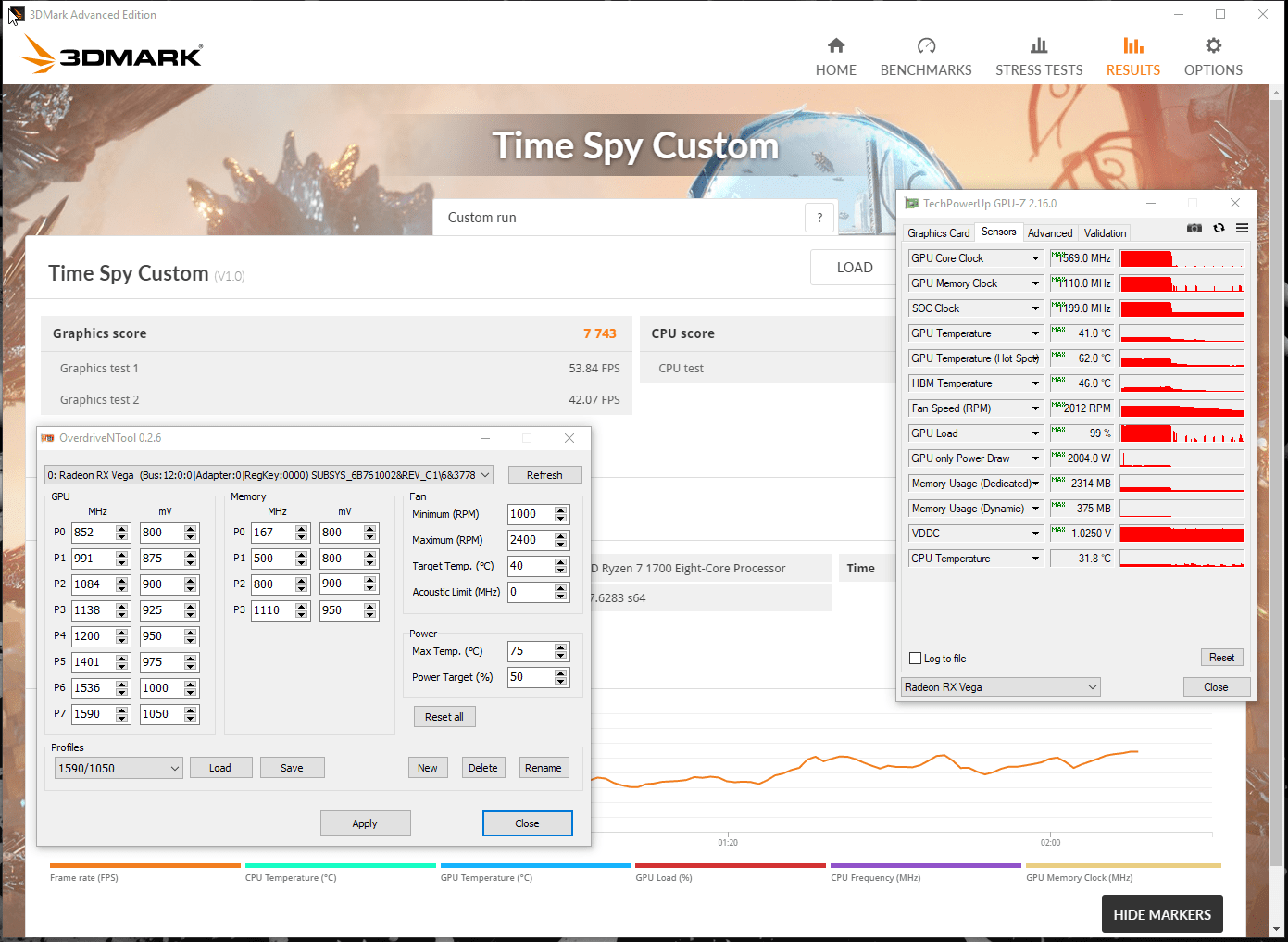Click CPU Frequency (MHz) purple legend bar
Image resolution: width=1288 pixels, height=942 pixels.
[926, 865]
